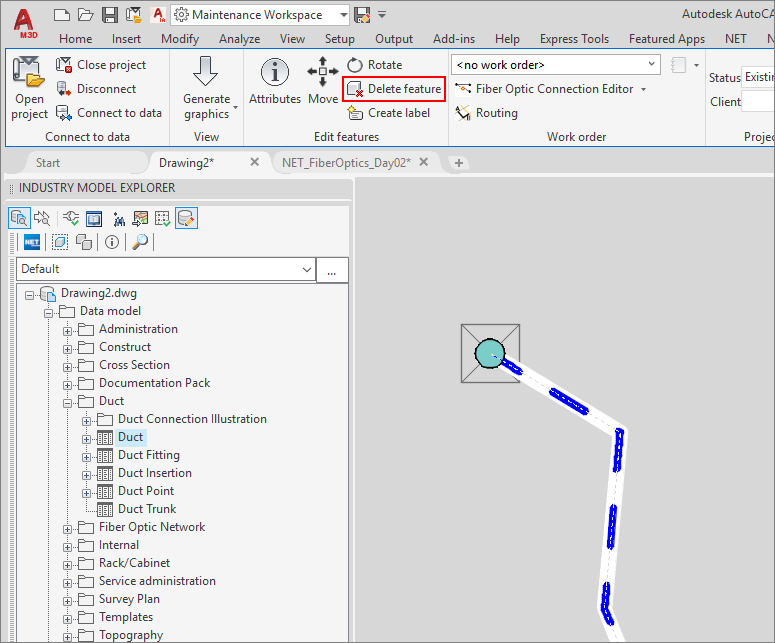Click the magnifying glass zoom icon

coord(140,242)
